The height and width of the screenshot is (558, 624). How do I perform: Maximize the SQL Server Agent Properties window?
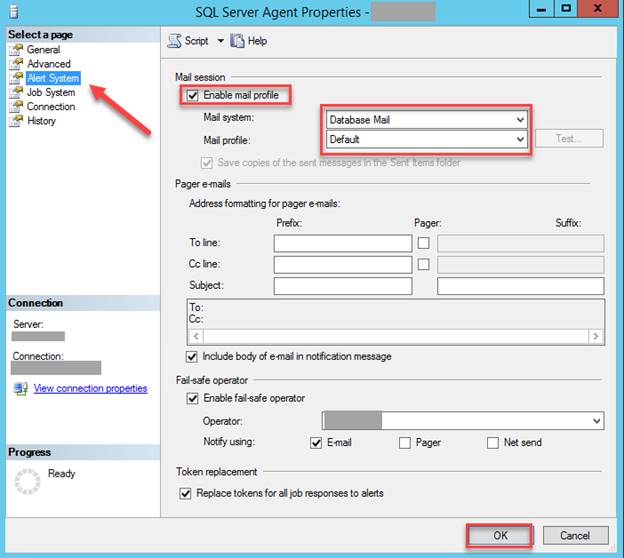(566, 9)
